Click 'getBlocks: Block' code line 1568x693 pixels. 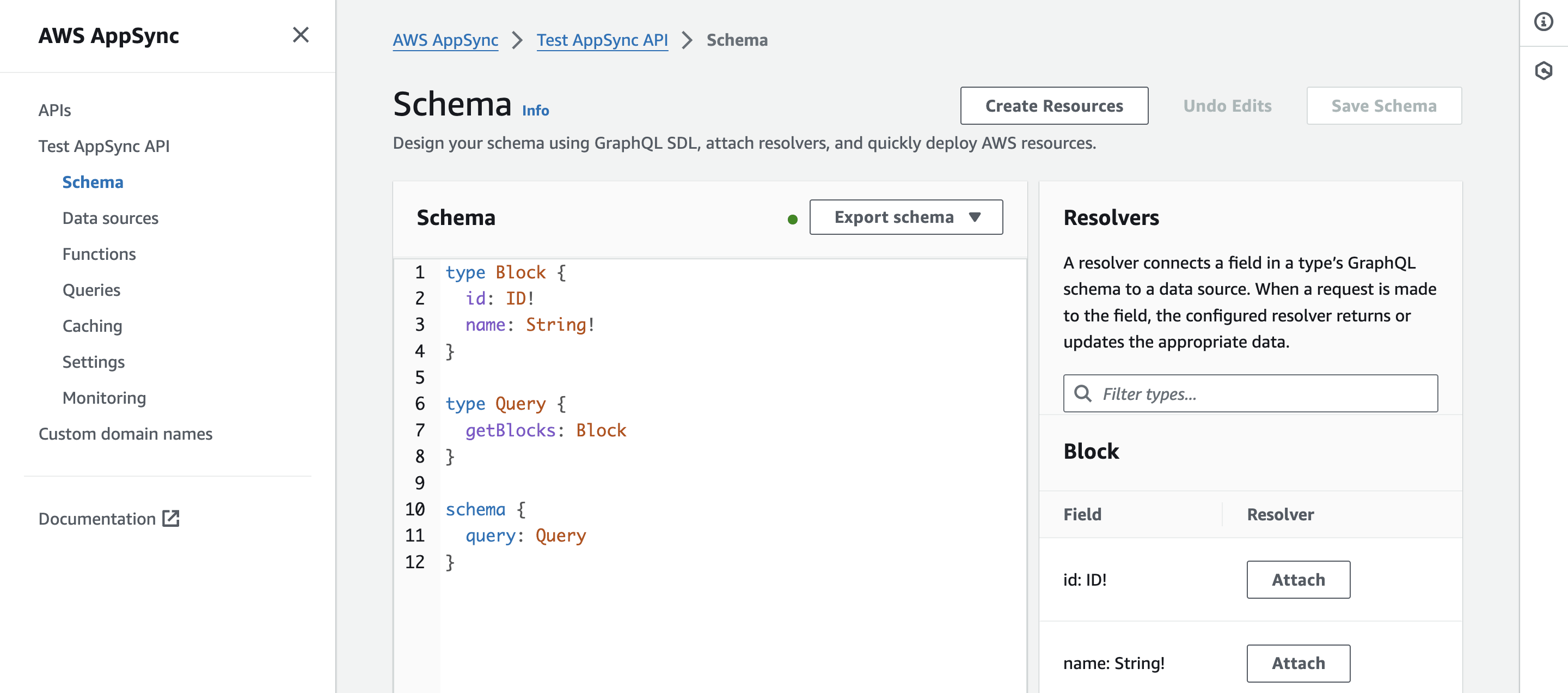pyautogui.click(x=546, y=430)
